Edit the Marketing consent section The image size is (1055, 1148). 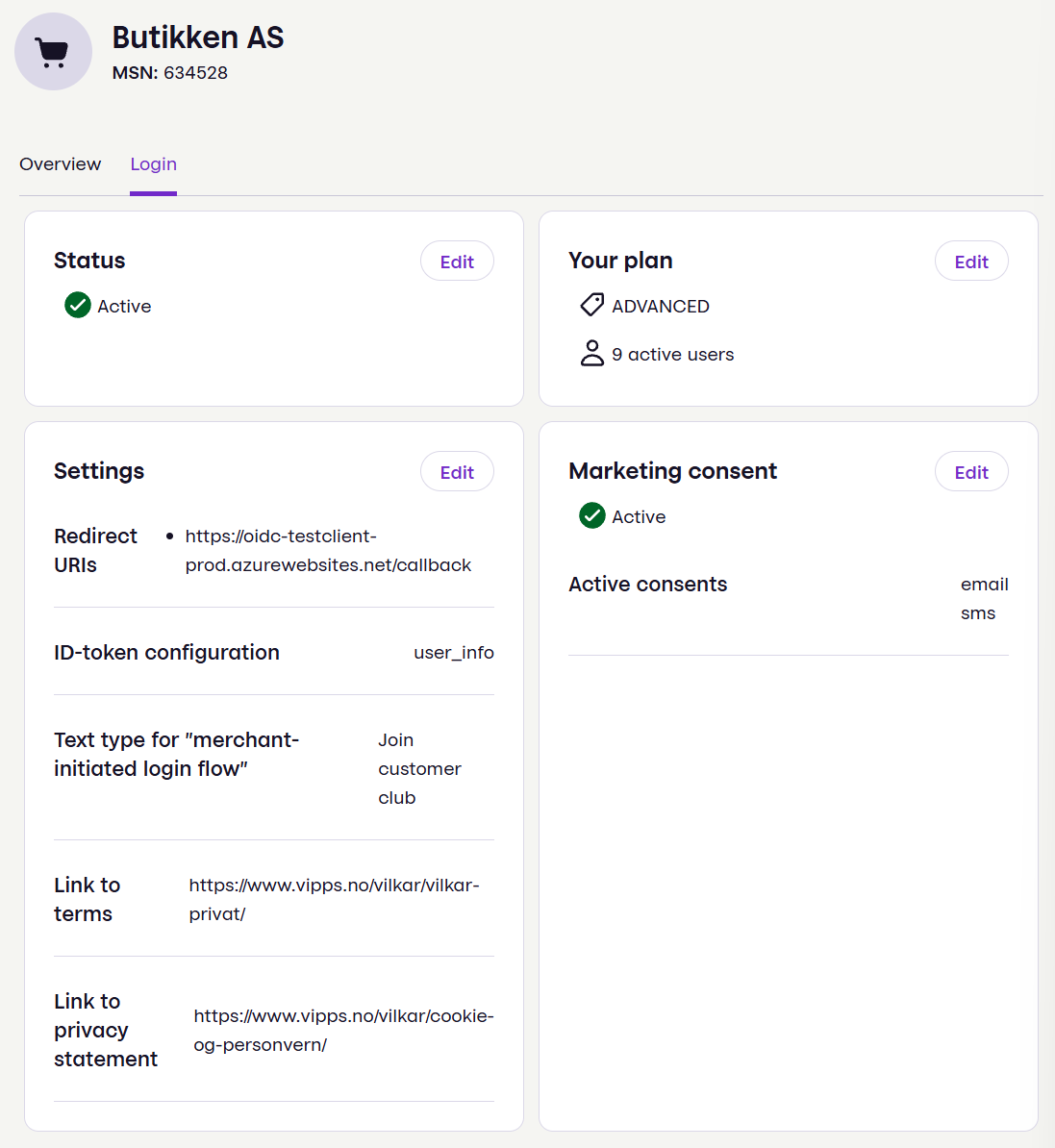(x=971, y=471)
